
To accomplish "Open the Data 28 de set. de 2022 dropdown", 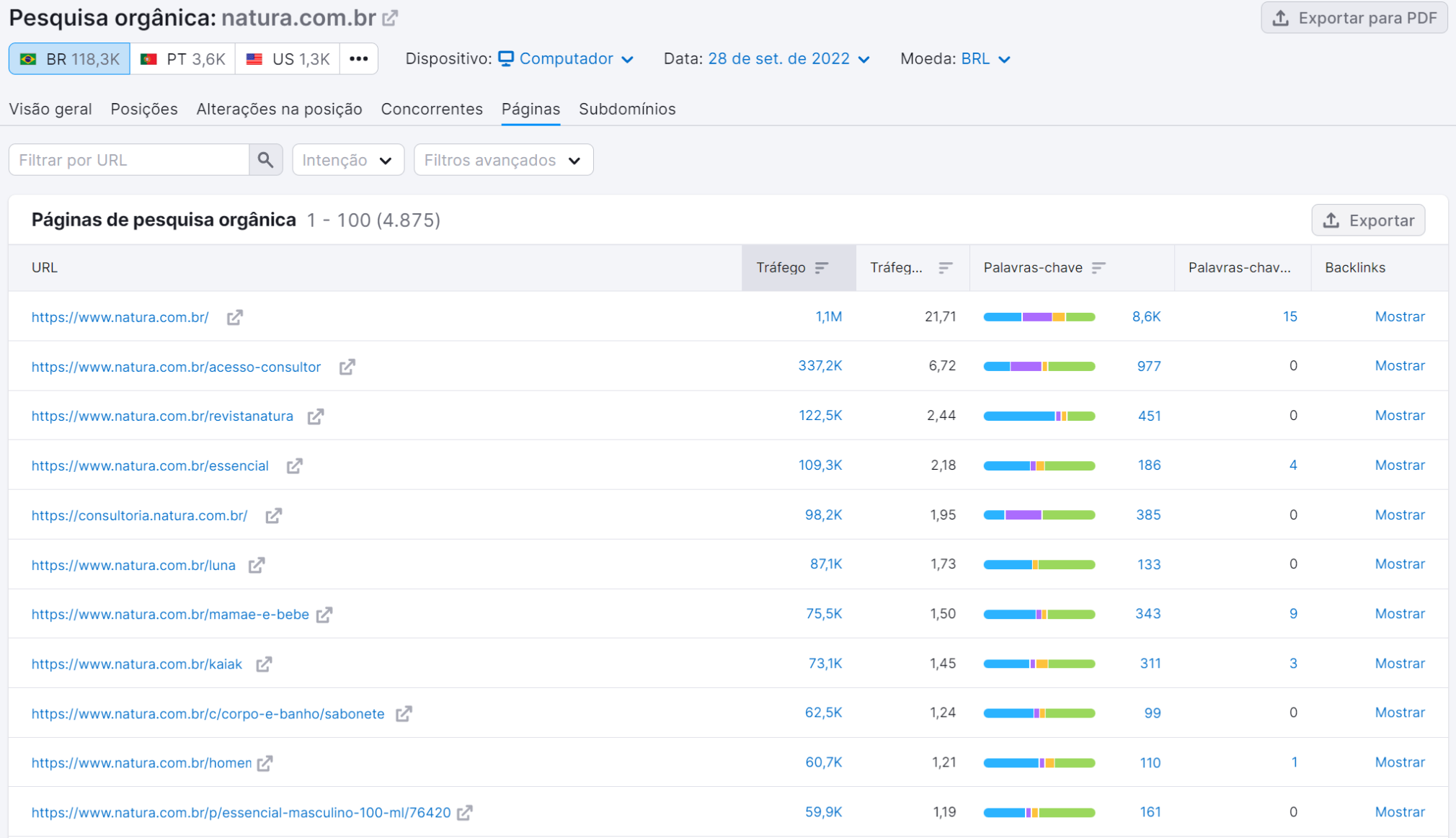I will click(789, 59).
